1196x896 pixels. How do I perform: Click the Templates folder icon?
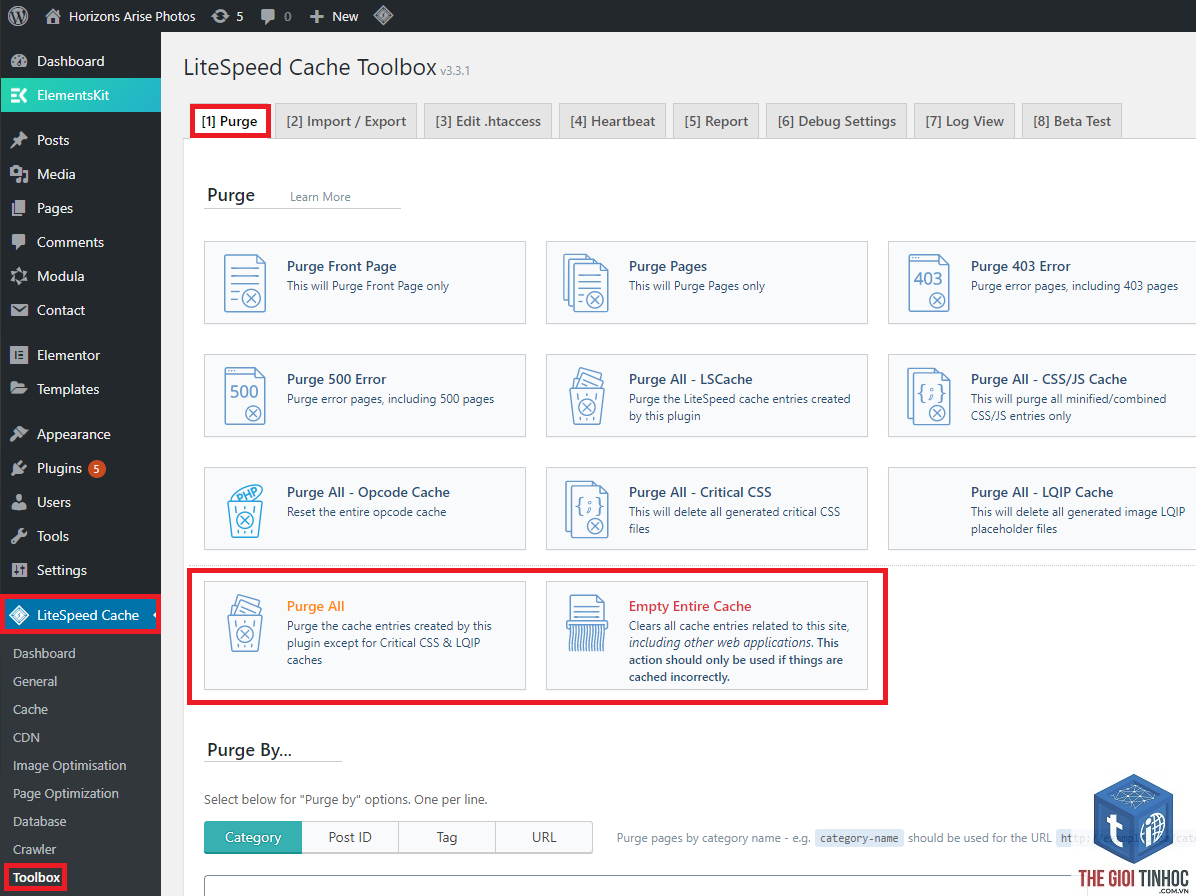(19, 389)
